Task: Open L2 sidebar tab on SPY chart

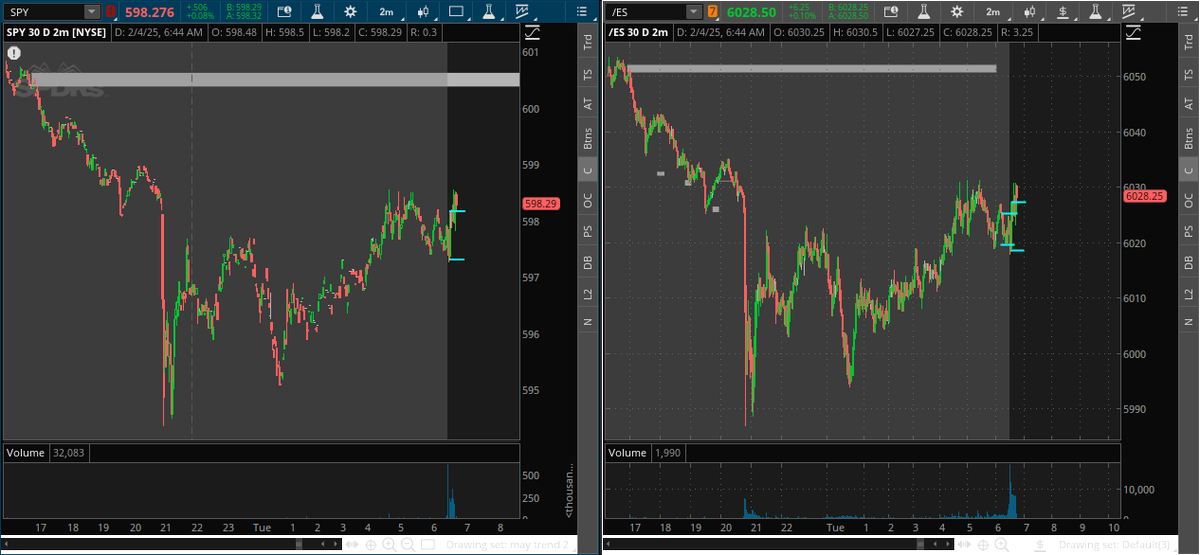Action: point(588,293)
